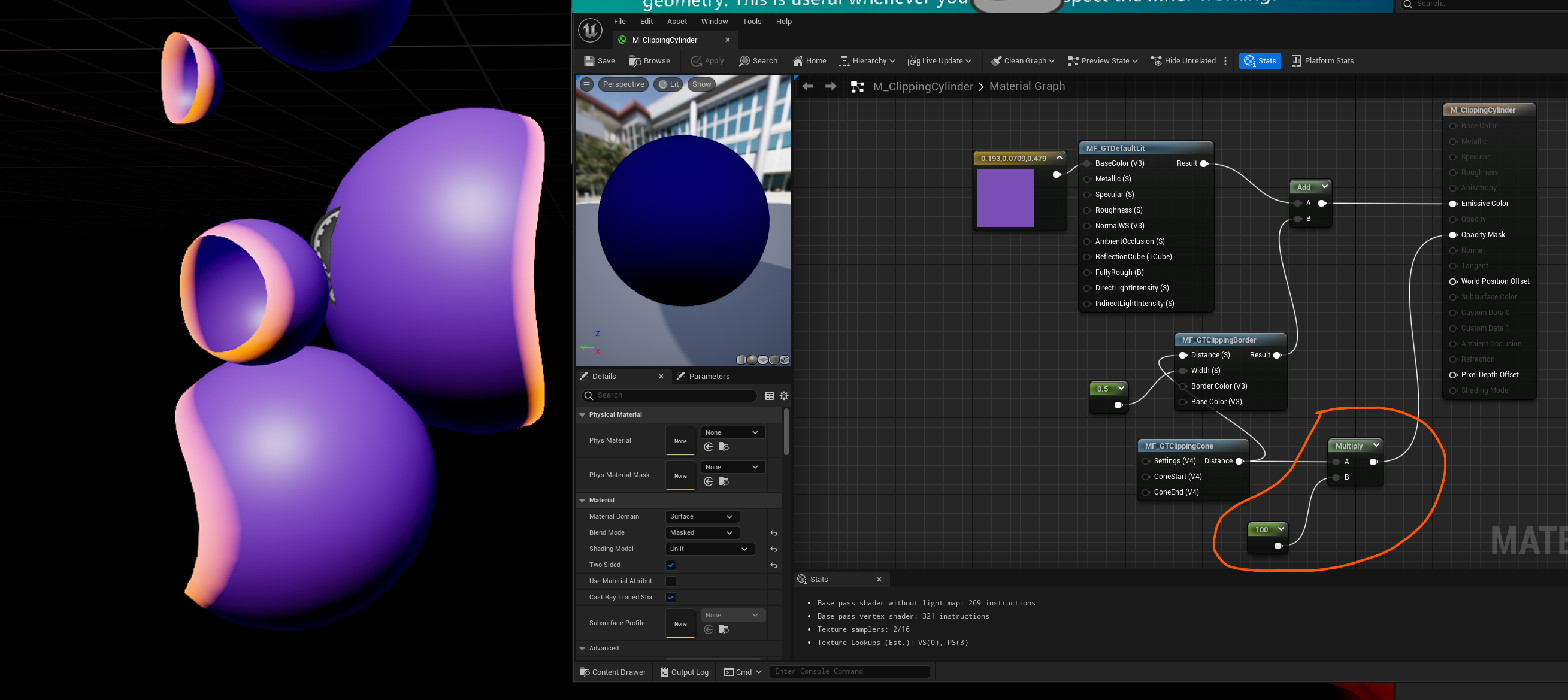Click the Home navigation icon
This screenshot has width=1568, height=700.
(x=809, y=61)
